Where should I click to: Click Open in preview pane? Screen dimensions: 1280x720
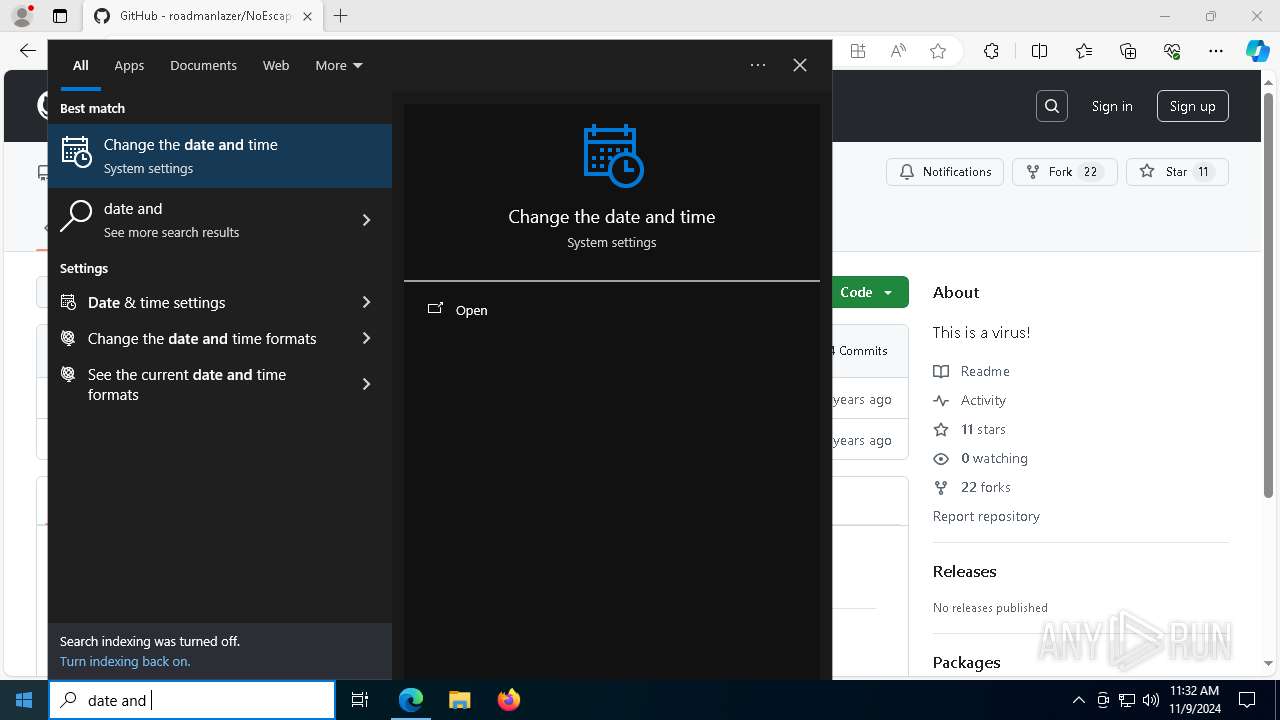pyautogui.click(x=471, y=310)
